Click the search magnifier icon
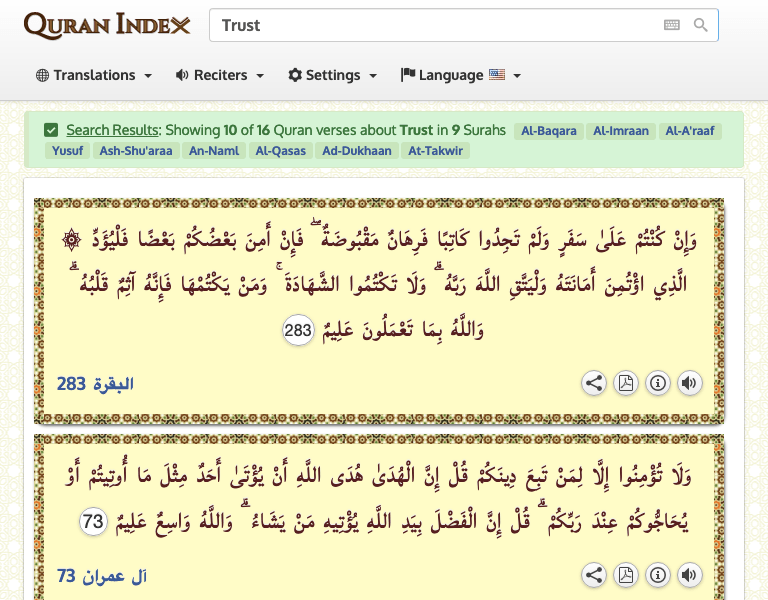The height and width of the screenshot is (600, 768). click(x=701, y=25)
